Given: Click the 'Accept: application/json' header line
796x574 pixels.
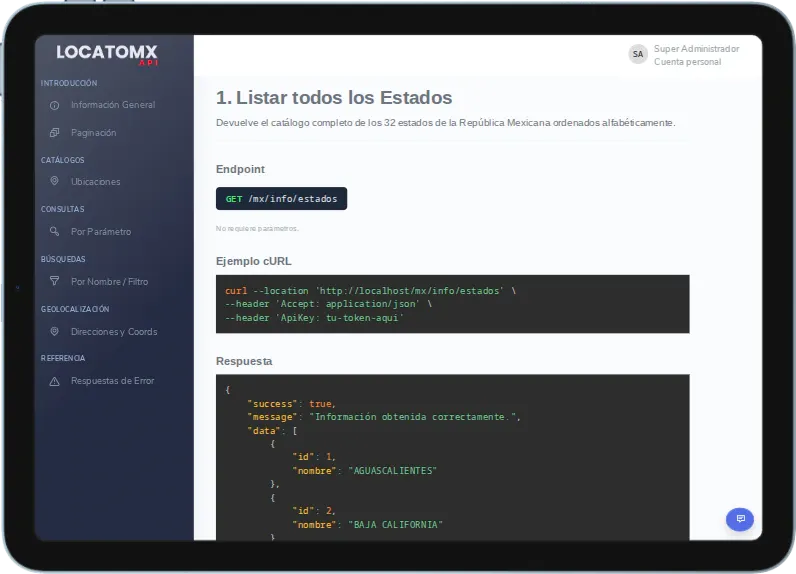Looking at the screenshot, I should 328,304.
